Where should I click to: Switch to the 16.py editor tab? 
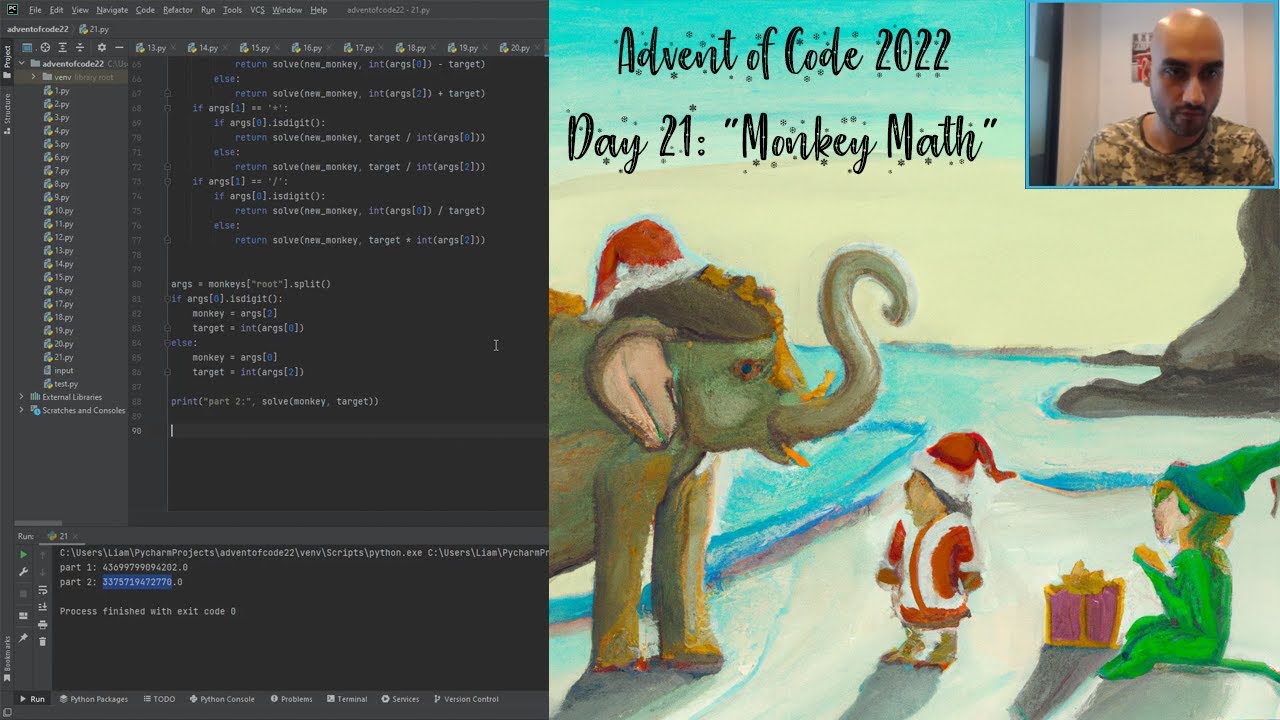pos(312,47)
